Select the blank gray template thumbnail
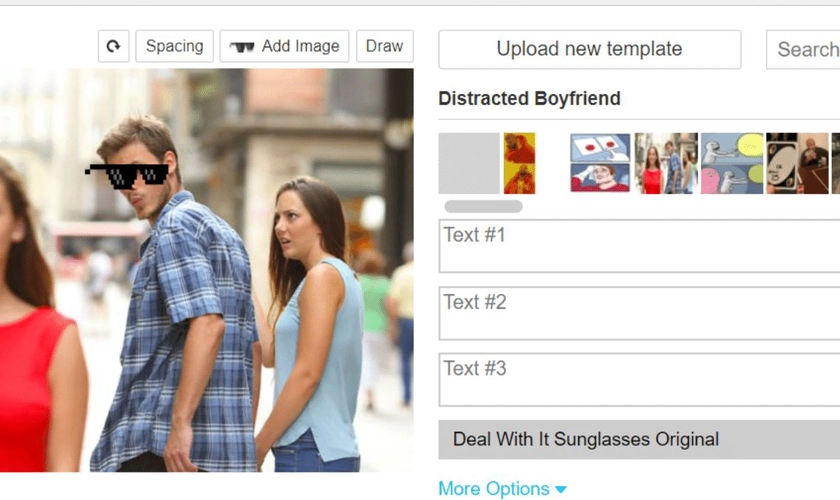The height and width of the screenshot is (500, 840). (469, 163)
